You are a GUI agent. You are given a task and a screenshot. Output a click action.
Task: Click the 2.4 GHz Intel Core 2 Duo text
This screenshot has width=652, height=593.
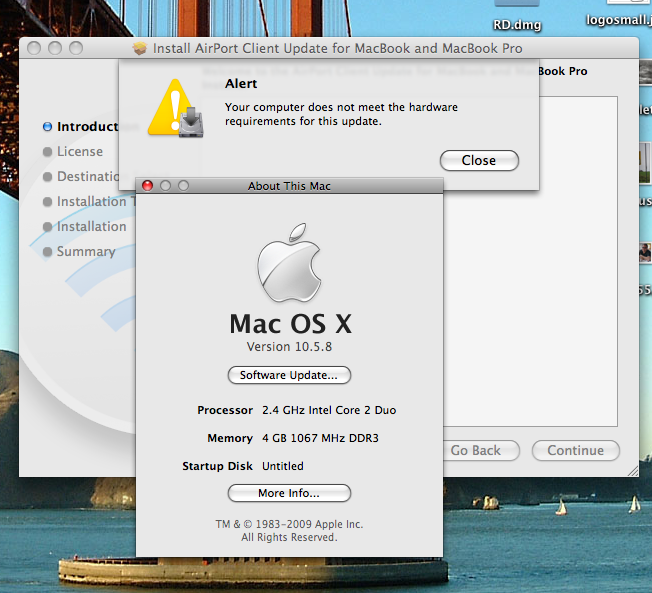click(329, 410)
